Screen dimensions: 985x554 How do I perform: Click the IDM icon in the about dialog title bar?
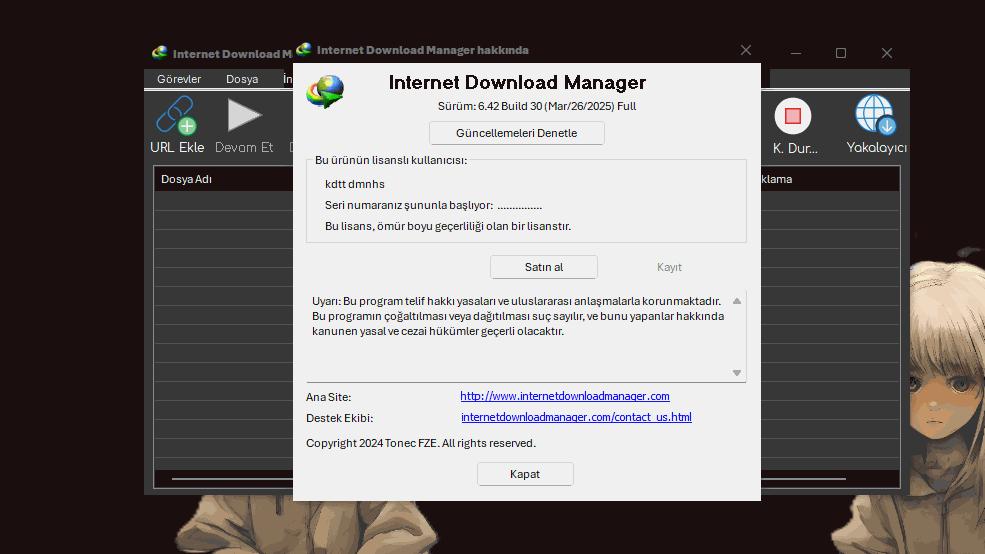(x=304, y=49)
